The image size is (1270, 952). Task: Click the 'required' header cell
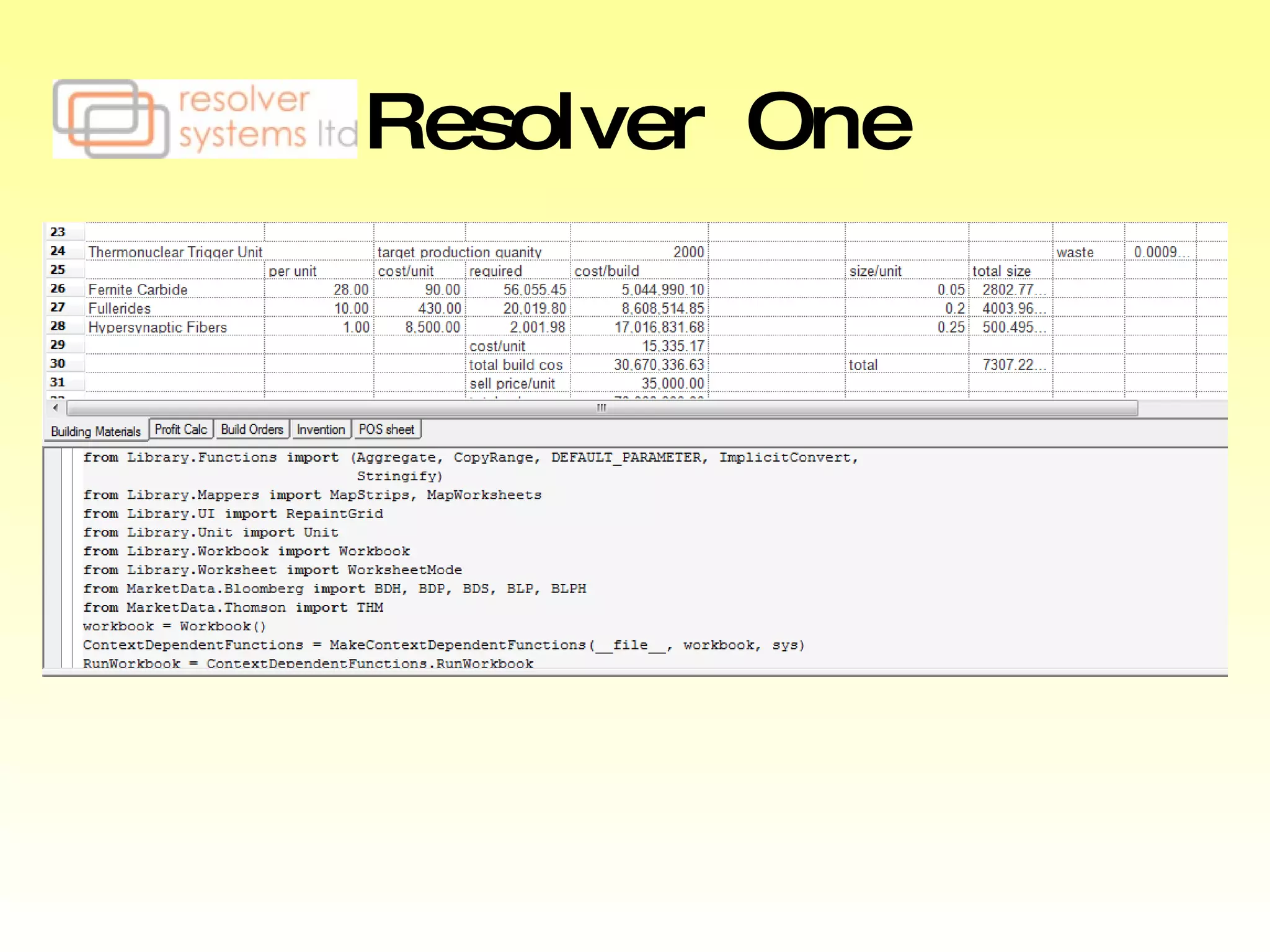point(517,270)
